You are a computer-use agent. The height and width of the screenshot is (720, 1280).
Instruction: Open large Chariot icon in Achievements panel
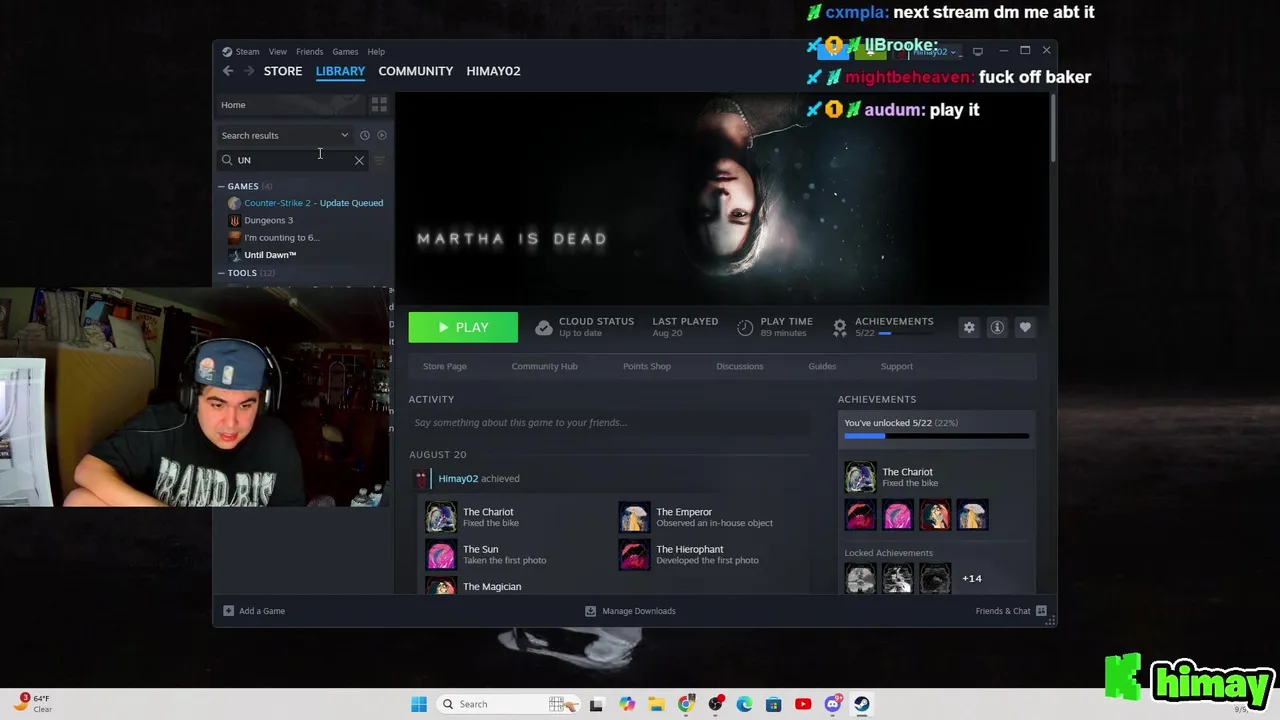point(860,478)
